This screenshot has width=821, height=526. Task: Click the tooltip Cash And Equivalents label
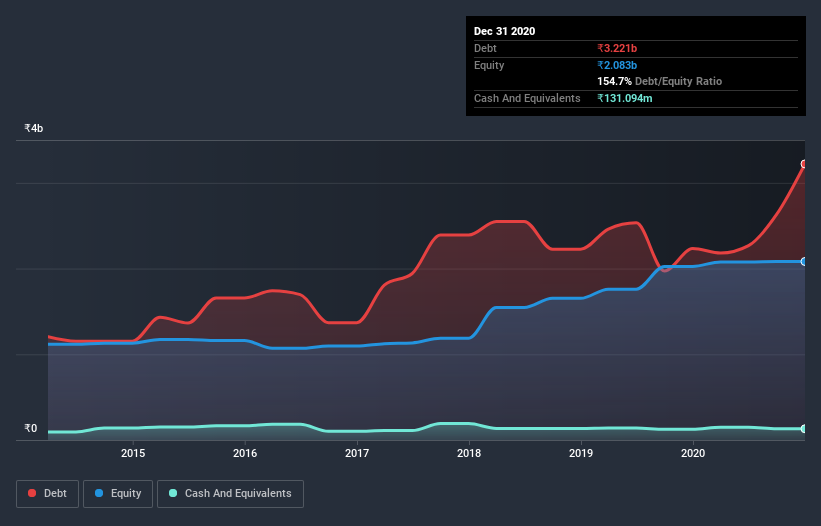[x=527, y=98]
